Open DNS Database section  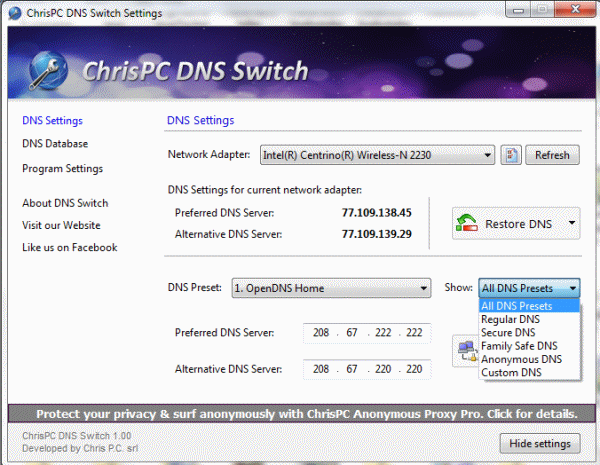coord(55,144)
